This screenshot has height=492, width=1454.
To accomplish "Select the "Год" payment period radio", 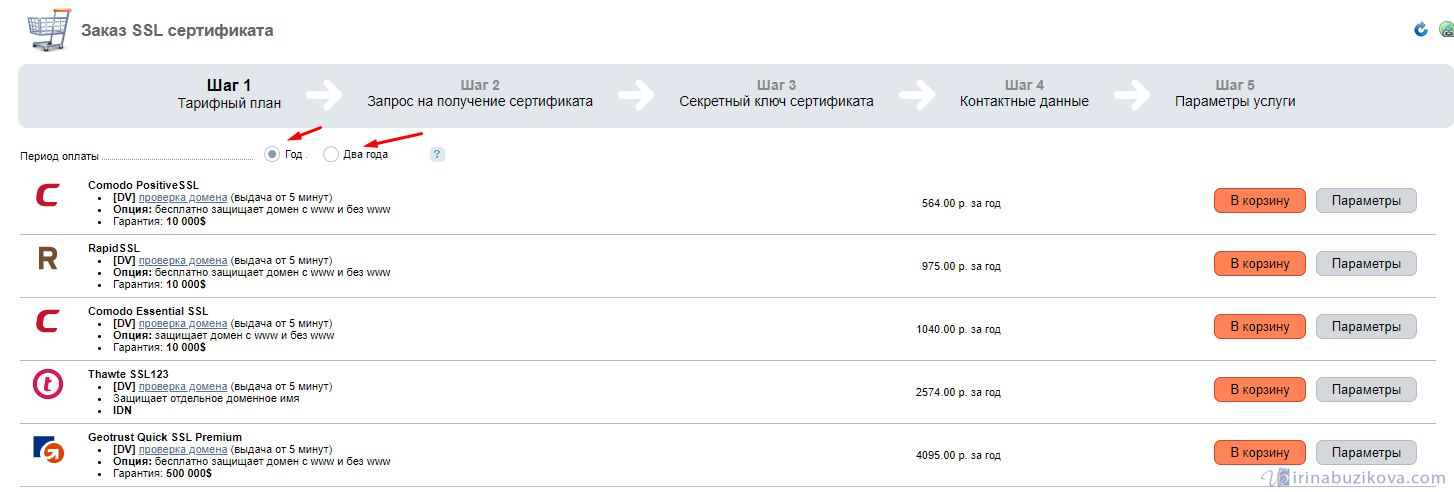I will click(x=272, y=154).
